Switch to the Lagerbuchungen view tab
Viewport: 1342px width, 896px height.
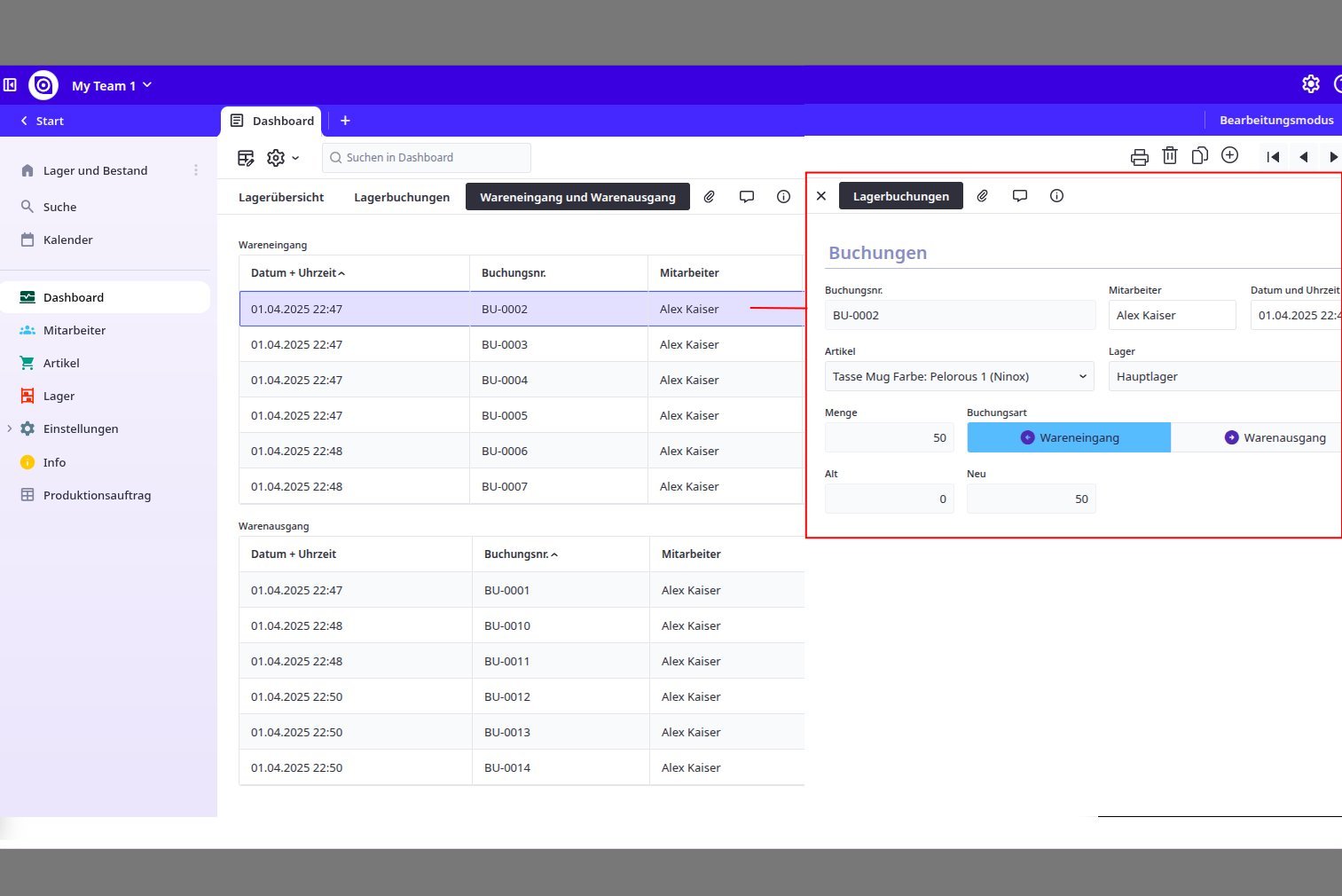(401, 197)
